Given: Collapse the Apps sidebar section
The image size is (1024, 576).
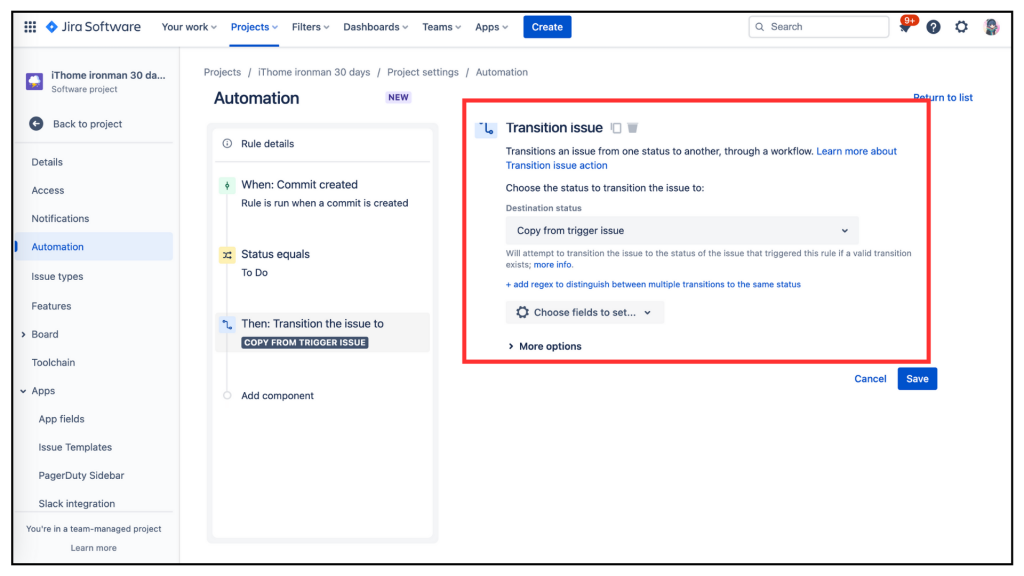Looking at the screenshot, I should (24, 391).
